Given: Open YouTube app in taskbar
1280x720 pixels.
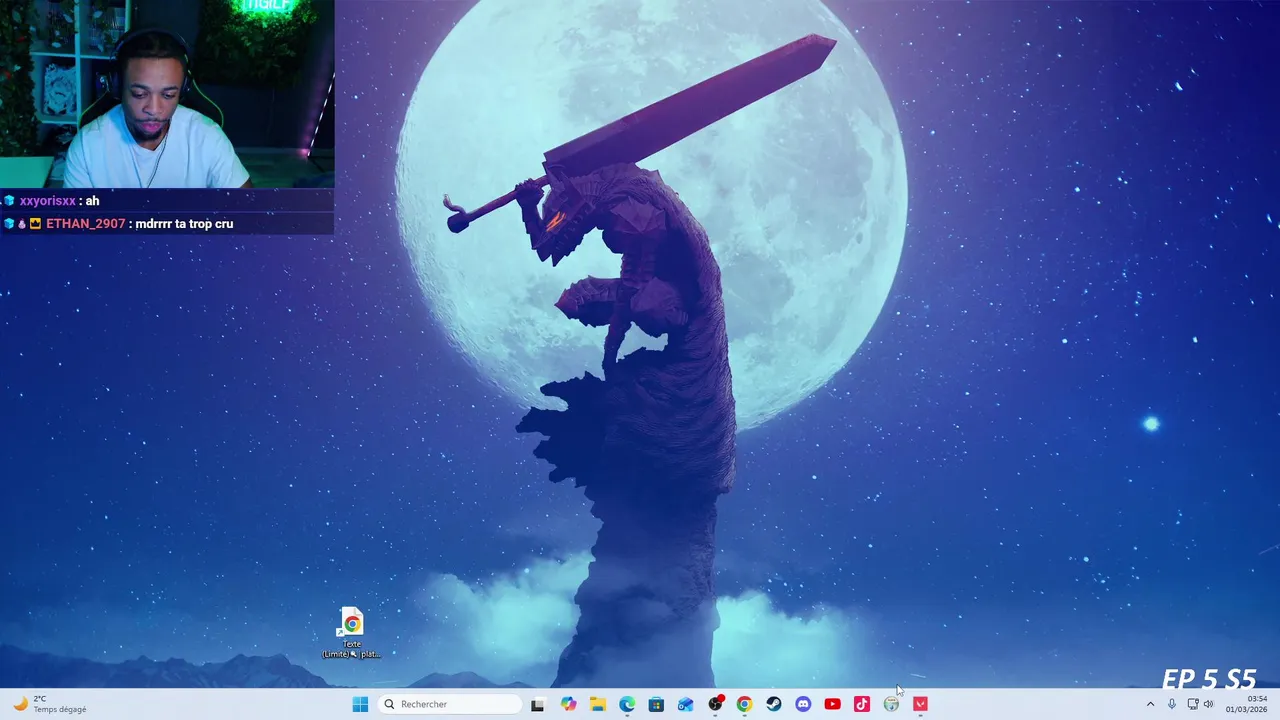Looking at the screenshot, I should coord(832,704).
